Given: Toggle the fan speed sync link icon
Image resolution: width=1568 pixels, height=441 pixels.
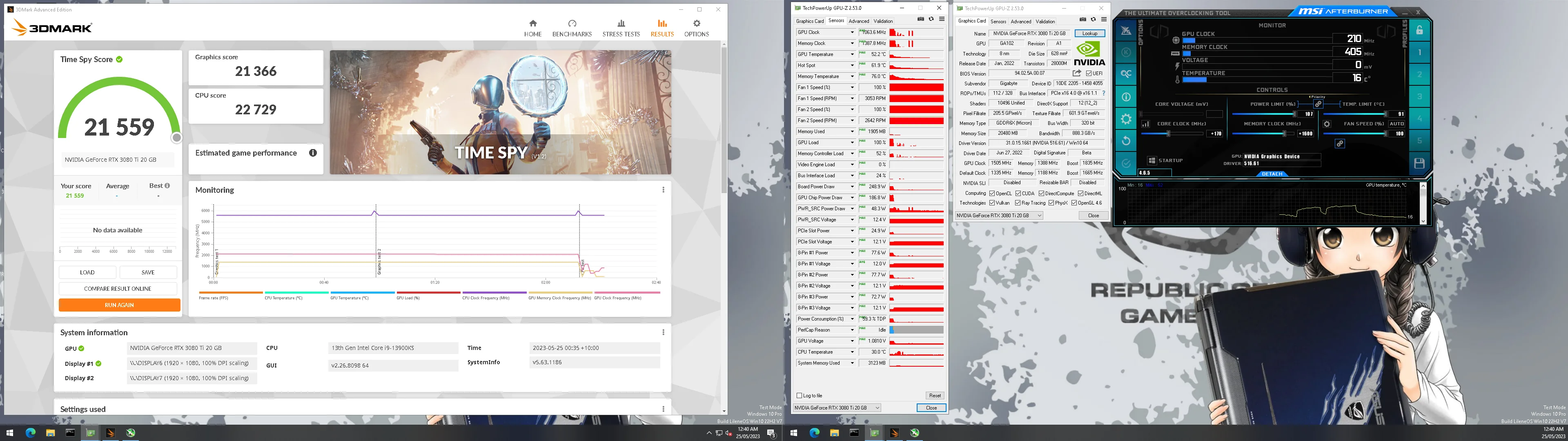Looking at the screenshot, I should point(1340,144).
